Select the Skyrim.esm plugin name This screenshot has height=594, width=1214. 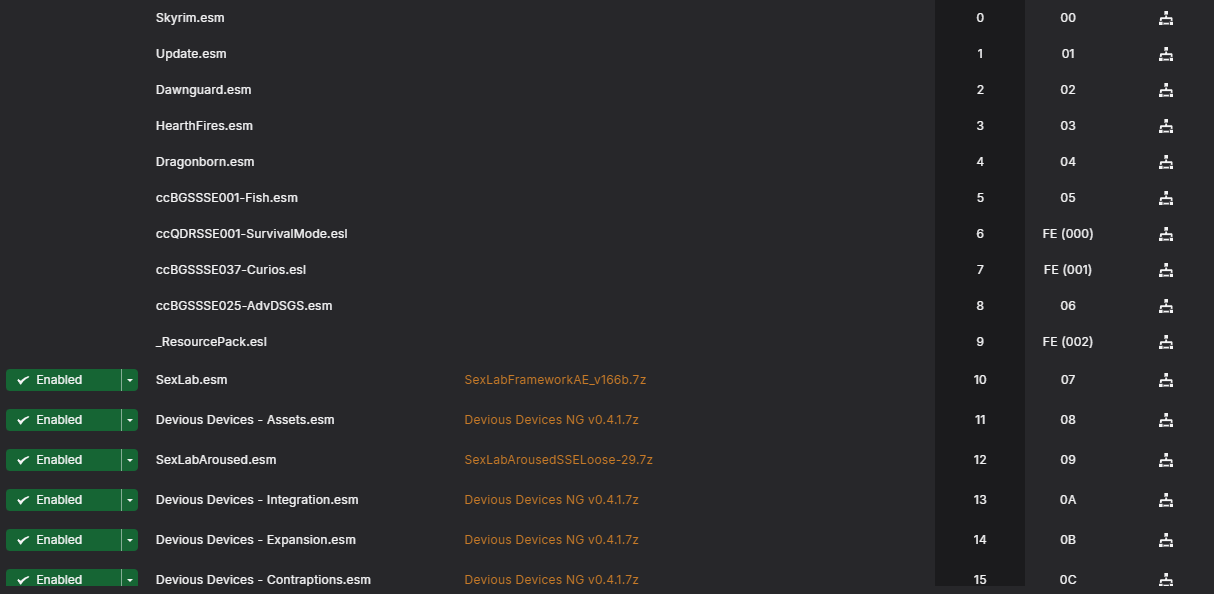pyautogui.click(x=190, y=18)
